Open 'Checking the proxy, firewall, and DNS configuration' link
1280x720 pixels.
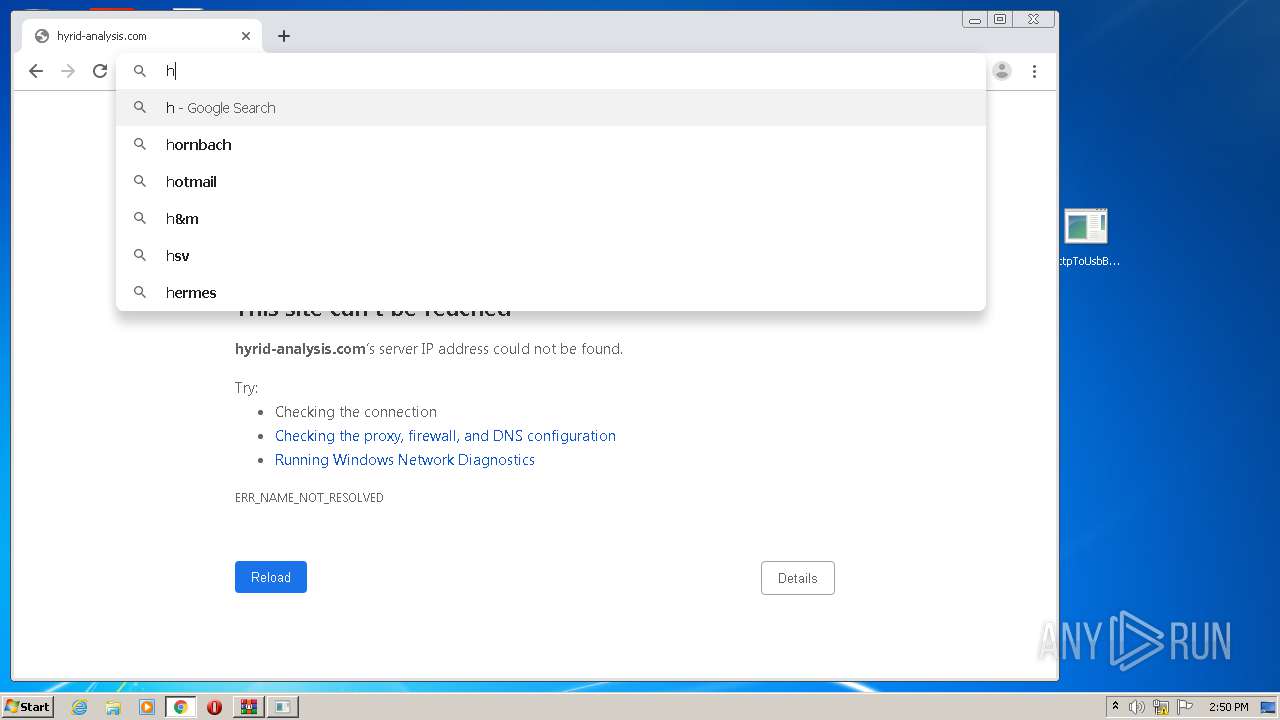[445, 436]
